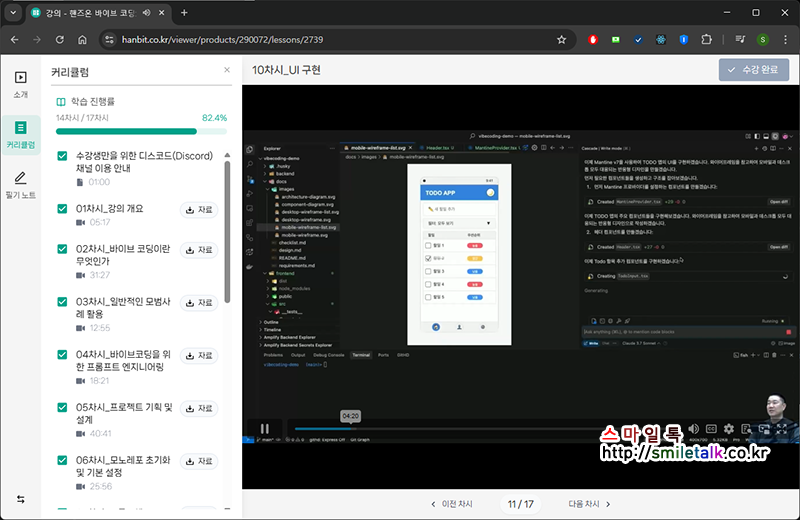Open the browser tab search dropdown
The width and height of the screenshot is (800, 520).
coord(14,13)
